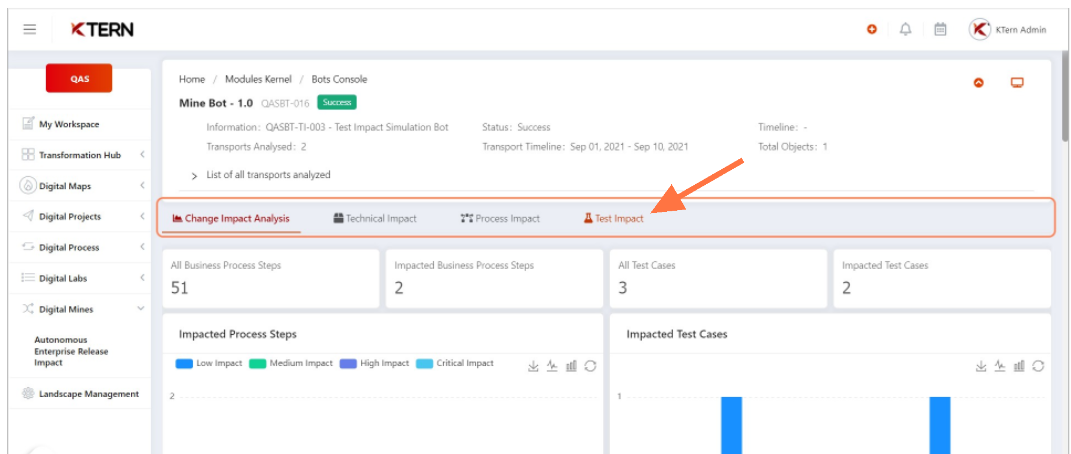Click the KTern Admin avatar
The height and width of the screenshot is (454, 1071).
point(979,29)
